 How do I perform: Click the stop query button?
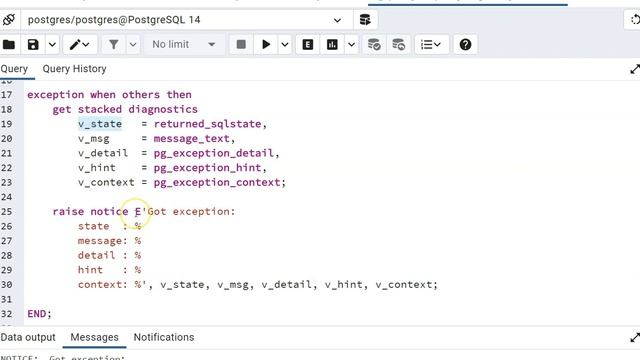[241, 44]
